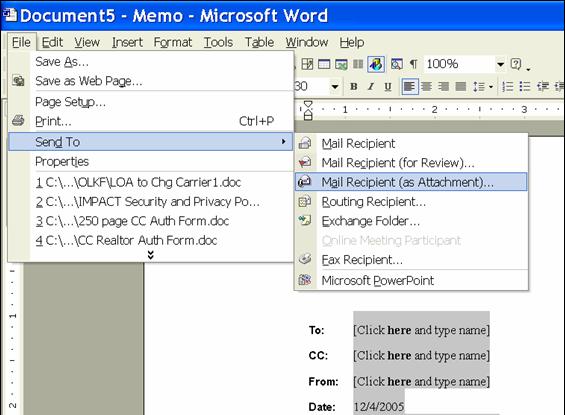Open recent file LOA to Chg Carrier1.doc
The width and height of the screenshot is (565, 415).
[x=151, y=182]
